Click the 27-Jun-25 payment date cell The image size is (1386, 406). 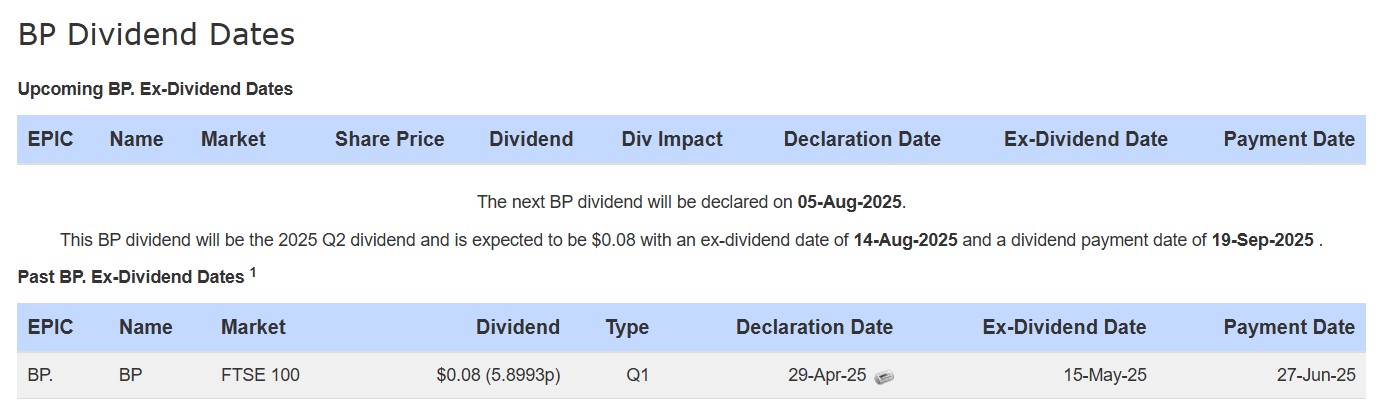tap(1315, 376)
